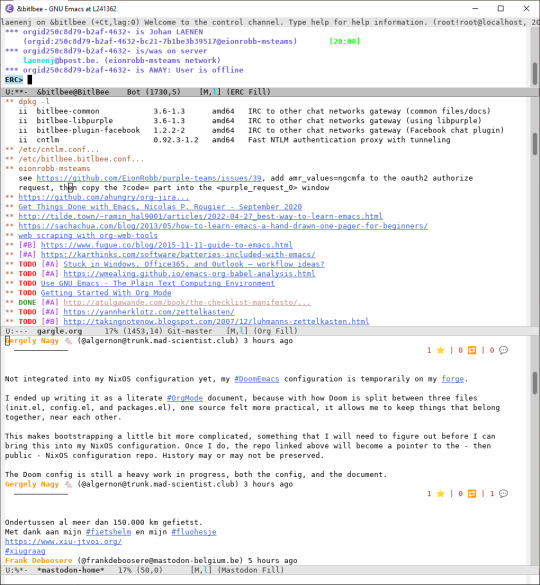Click the boost icon on the first toot
Viewport: 540px width, 585px height.
pos(472,350)
